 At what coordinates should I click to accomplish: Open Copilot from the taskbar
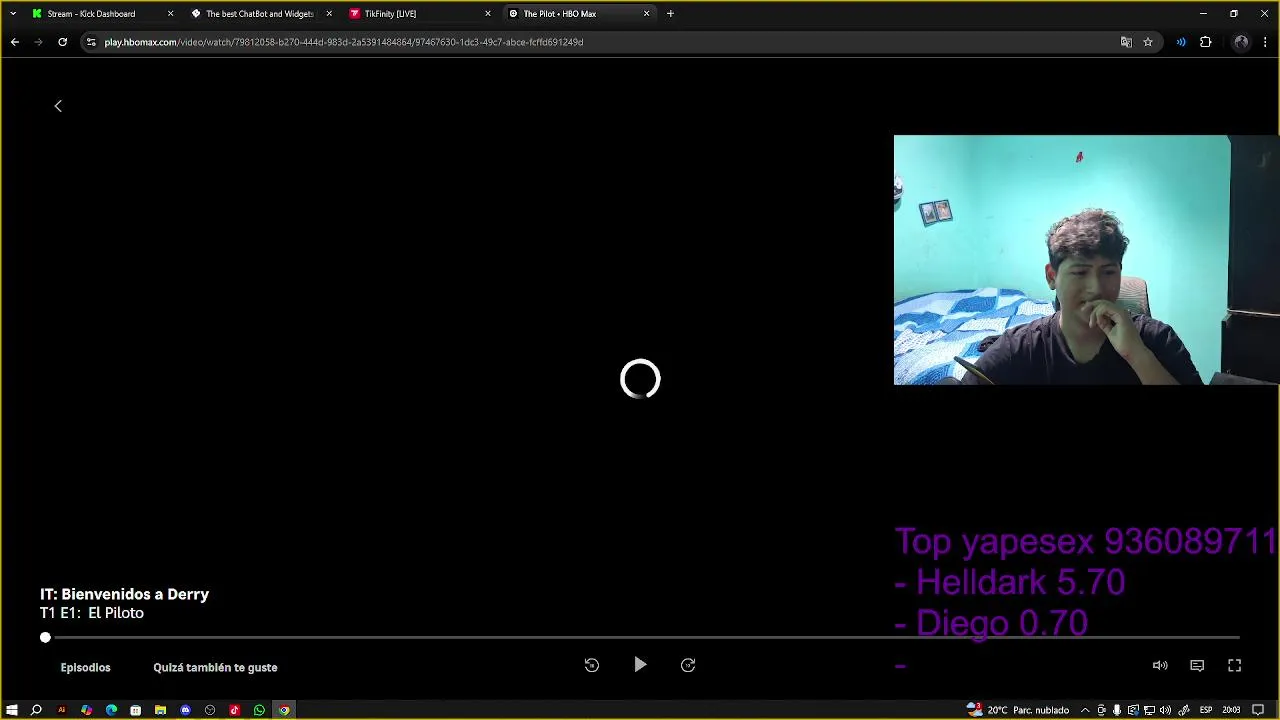tap(86, 710)
